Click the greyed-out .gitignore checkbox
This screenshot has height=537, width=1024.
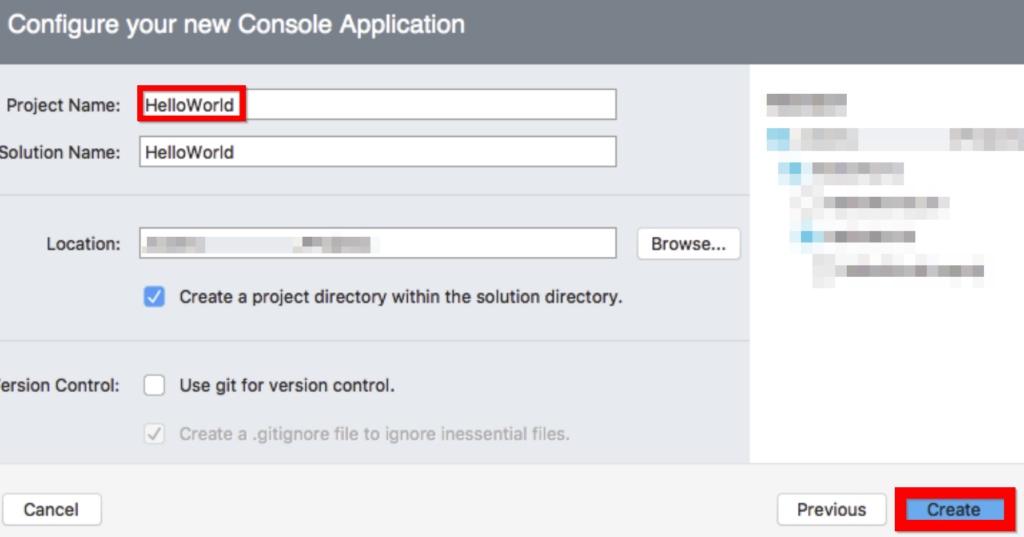click(x=154, y=434)
